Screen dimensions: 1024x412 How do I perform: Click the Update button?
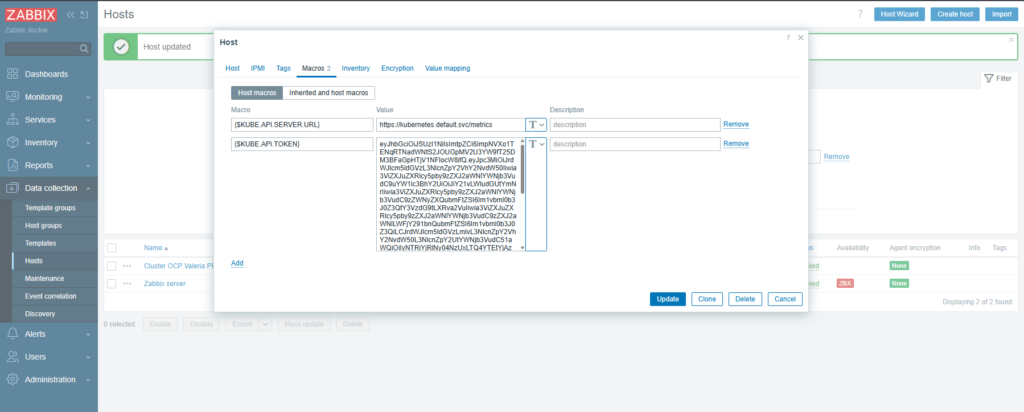click(667, 299)
